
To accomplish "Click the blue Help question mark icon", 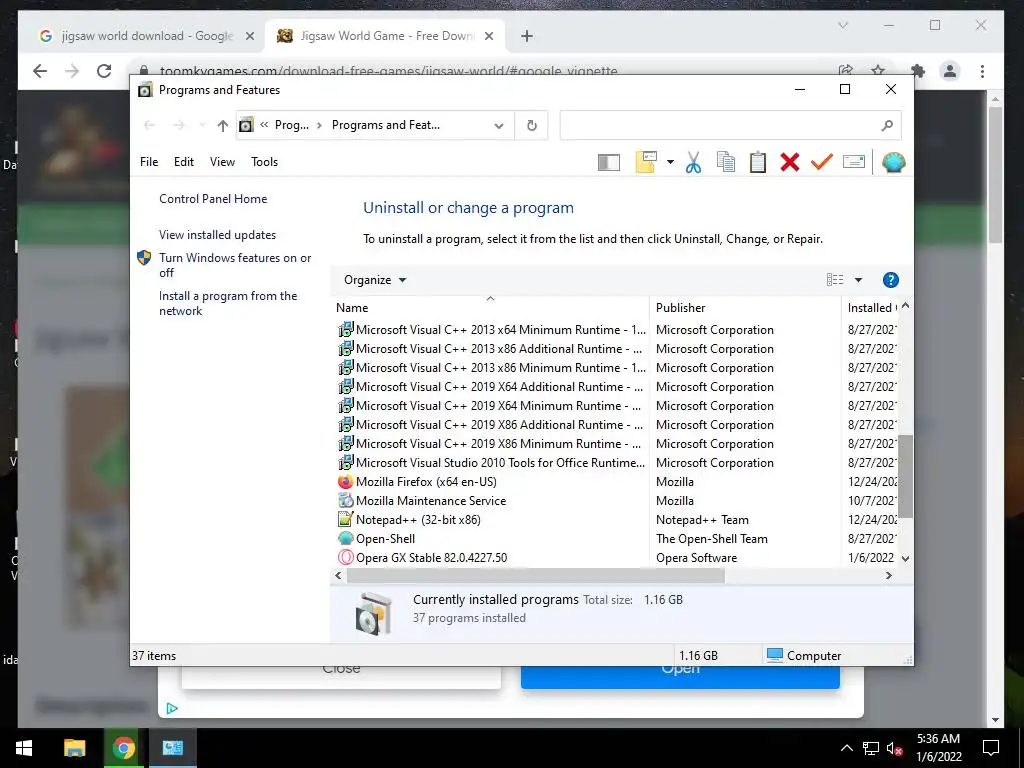I will tap(890, 280).
